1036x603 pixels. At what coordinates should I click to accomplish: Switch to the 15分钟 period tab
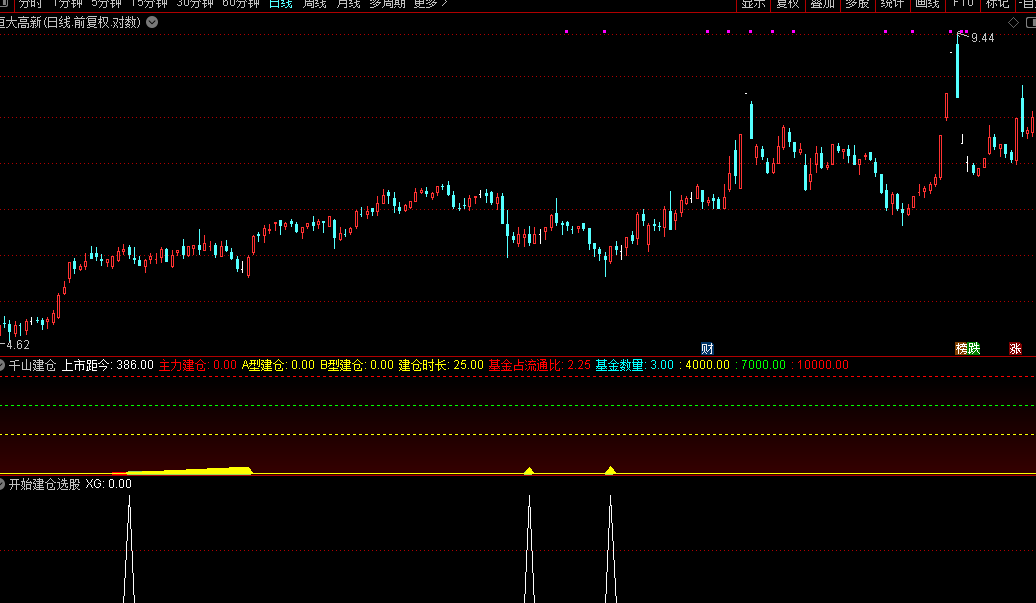(149, 4)
